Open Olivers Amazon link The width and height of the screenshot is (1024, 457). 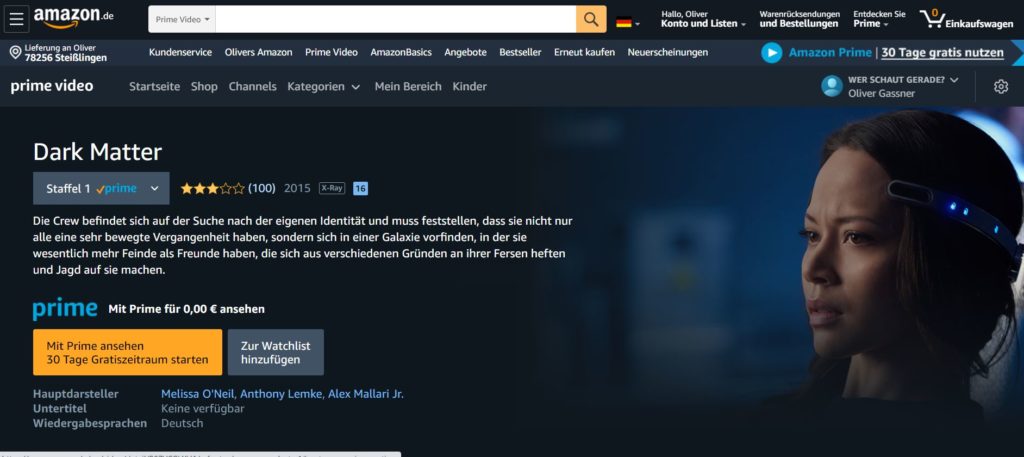[259, 52]
